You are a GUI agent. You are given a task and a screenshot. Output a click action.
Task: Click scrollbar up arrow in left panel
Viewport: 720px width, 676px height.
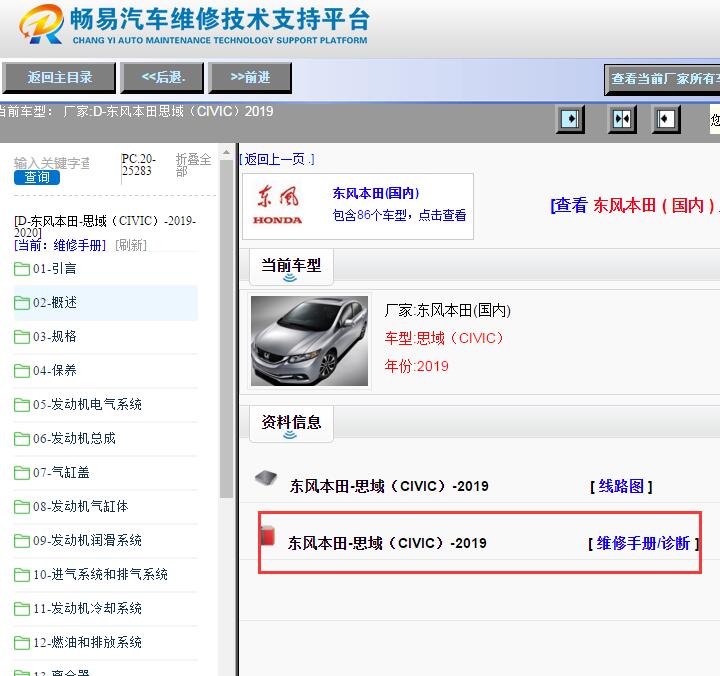click(x=226, y=152)
